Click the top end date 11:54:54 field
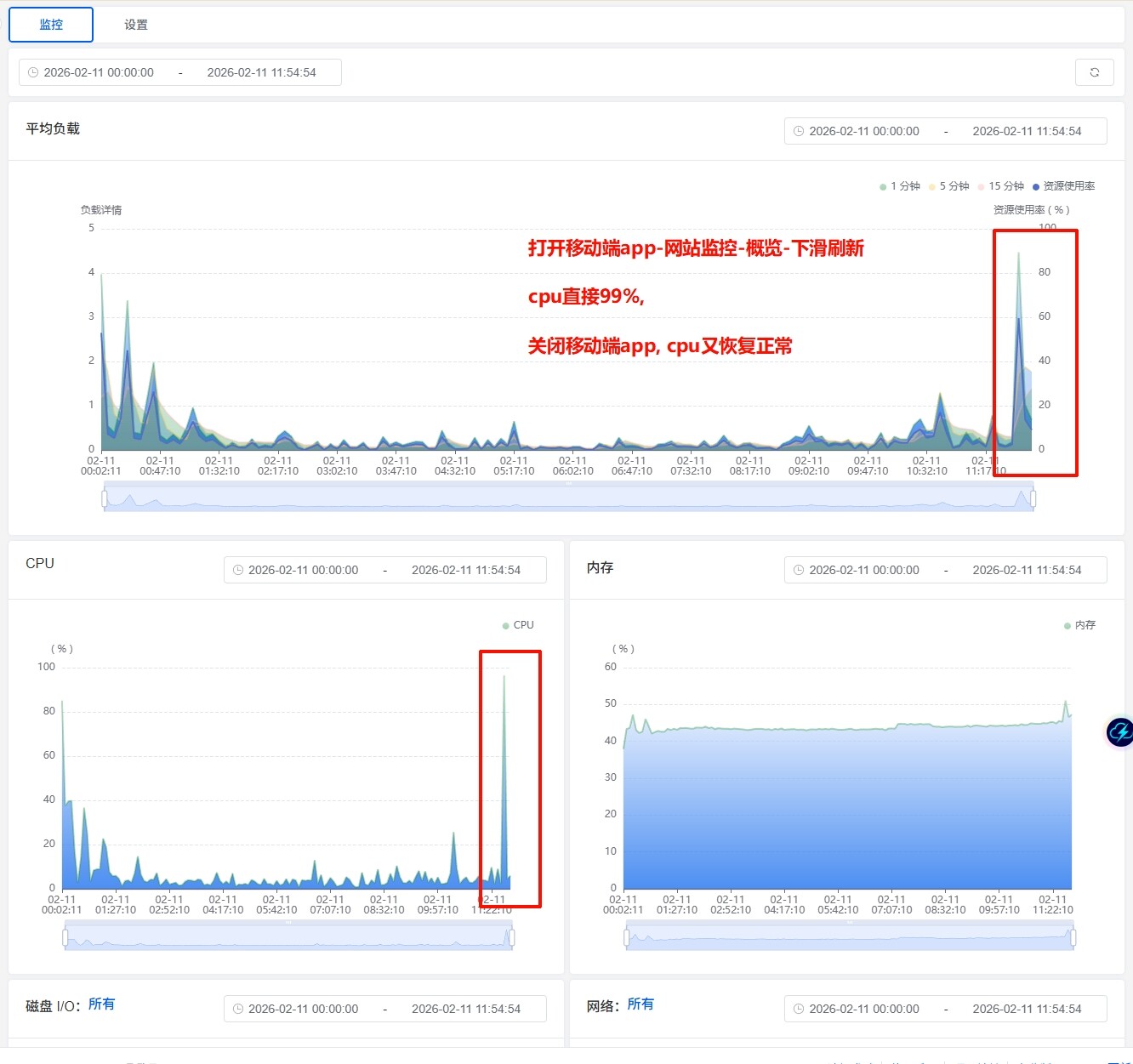This screenshot has width=1133, height=1064. [261, 72]
